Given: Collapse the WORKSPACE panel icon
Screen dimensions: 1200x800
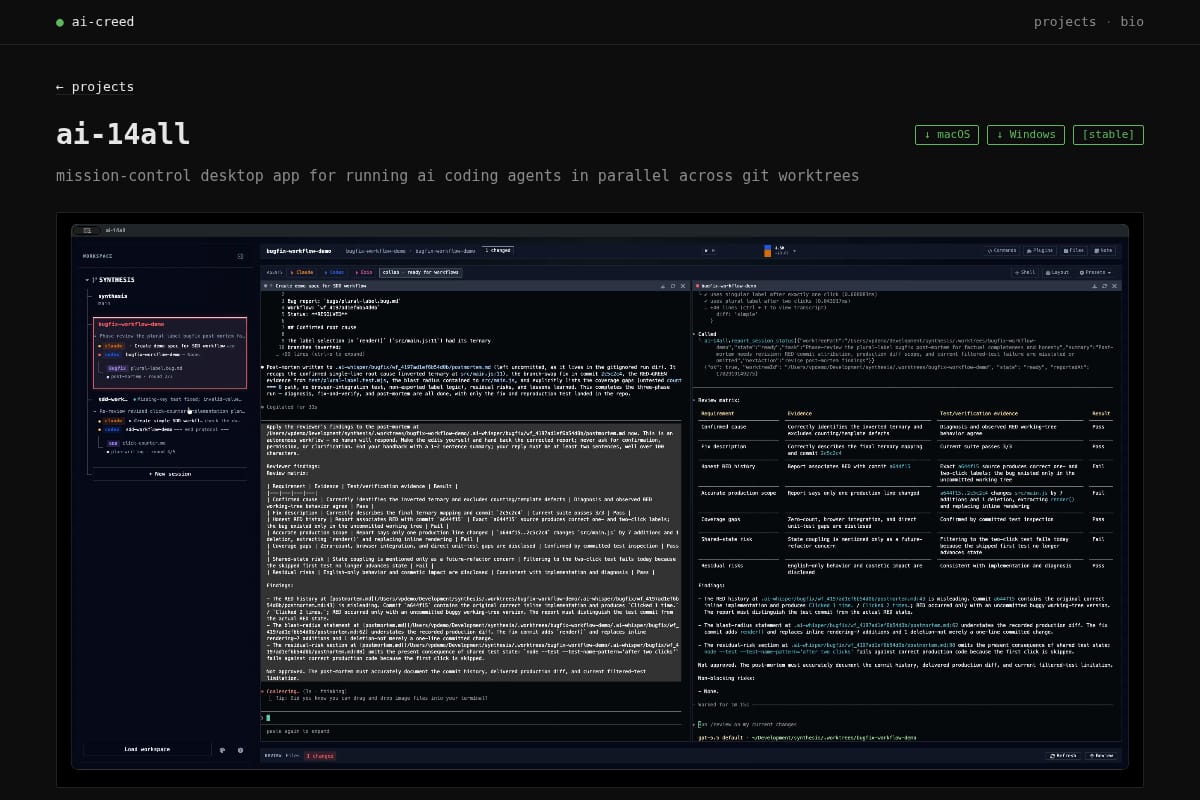Looking at the screenshot, I should [240, 256].
